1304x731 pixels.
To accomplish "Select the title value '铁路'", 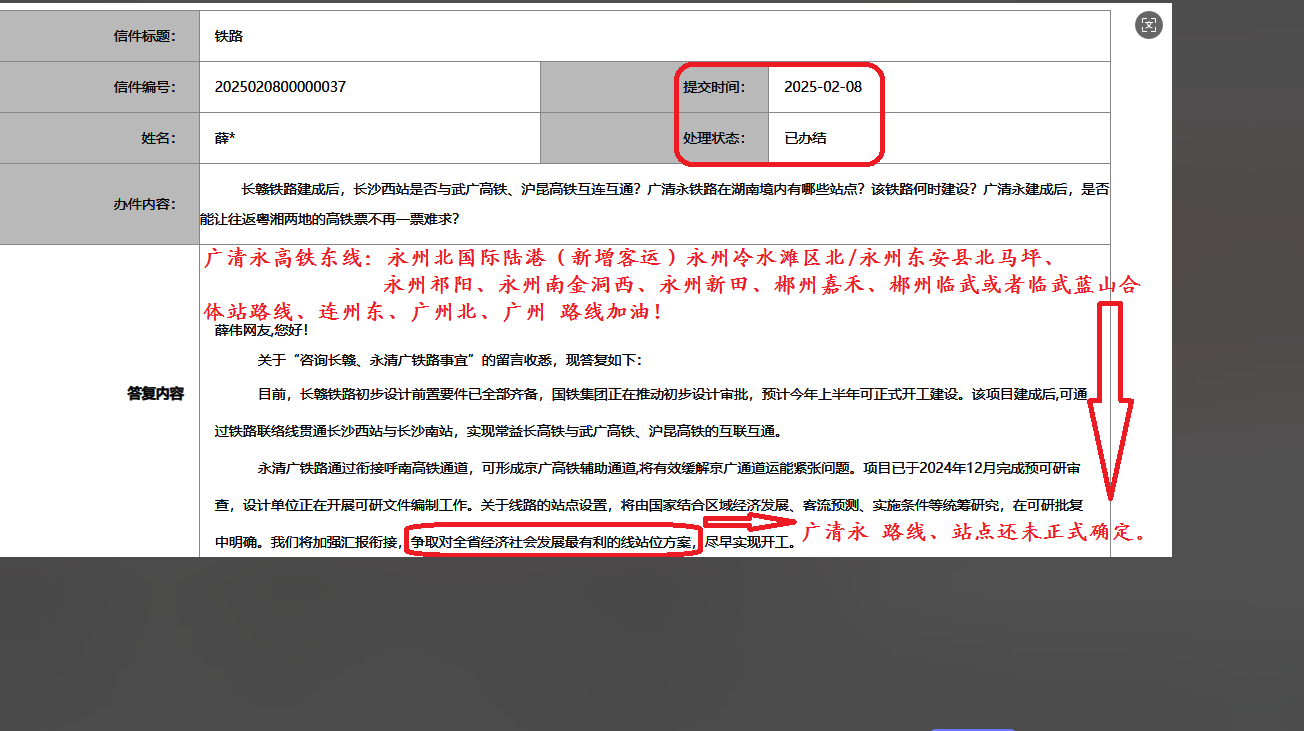I will click(229, 36).
